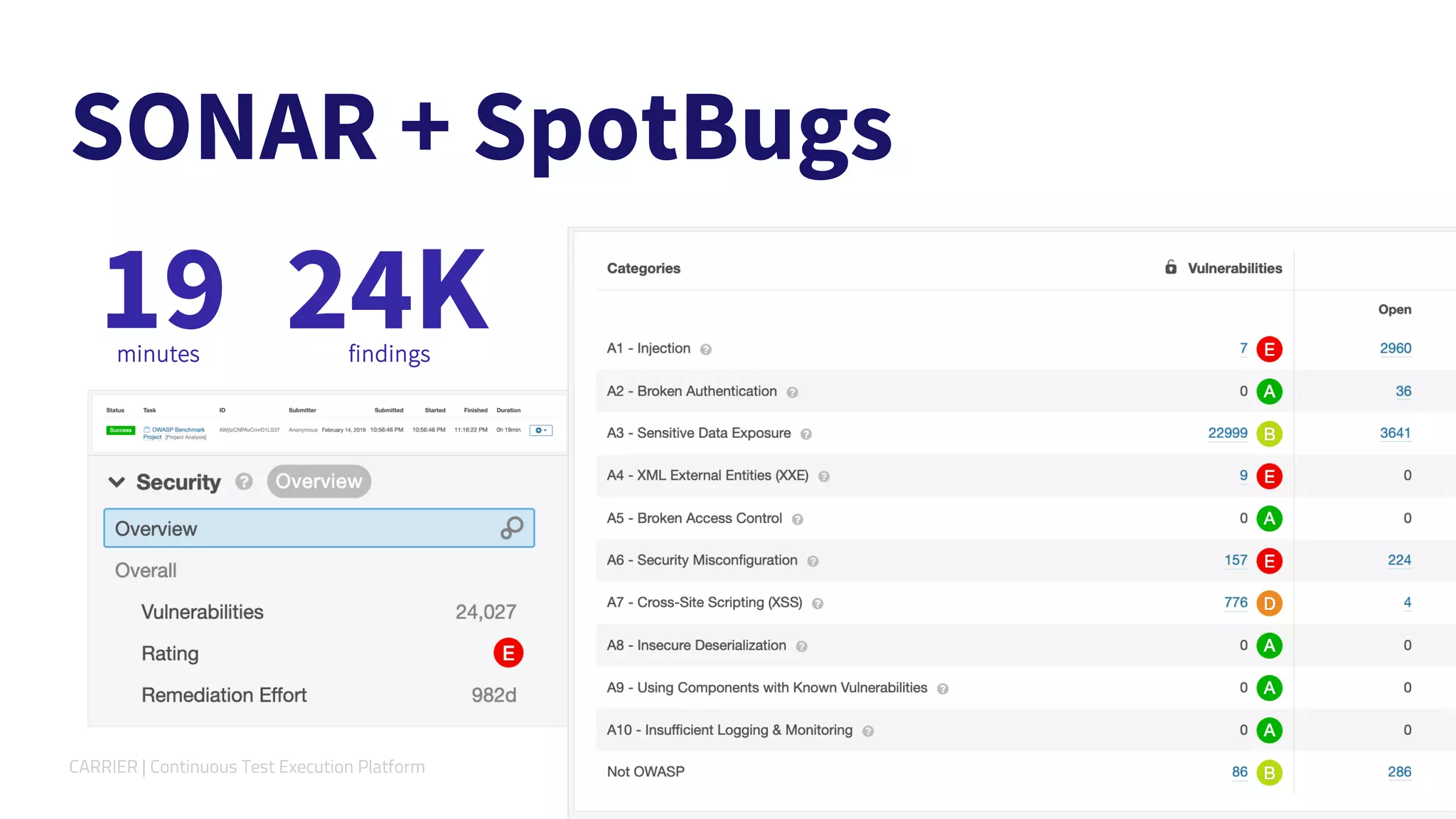
Task: Click the bubble chart icon in Overview row
Action: pos(512,528)
